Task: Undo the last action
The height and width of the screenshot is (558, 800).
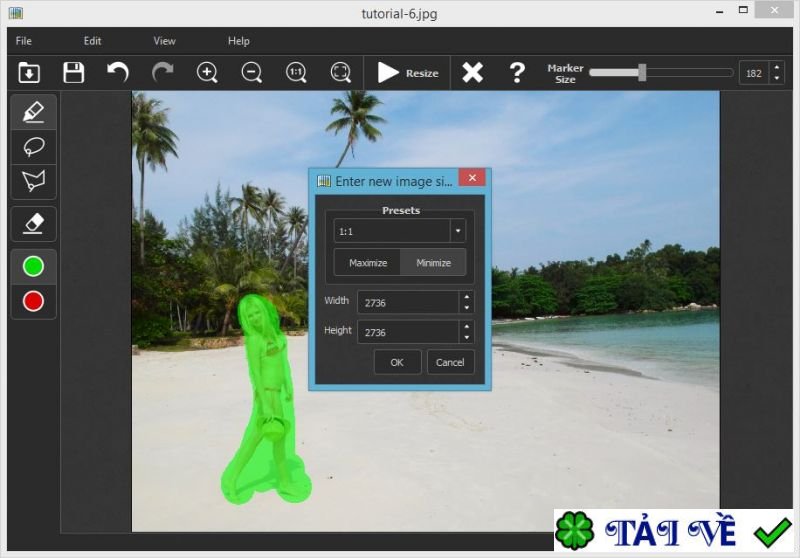Action: pos(118,72)
